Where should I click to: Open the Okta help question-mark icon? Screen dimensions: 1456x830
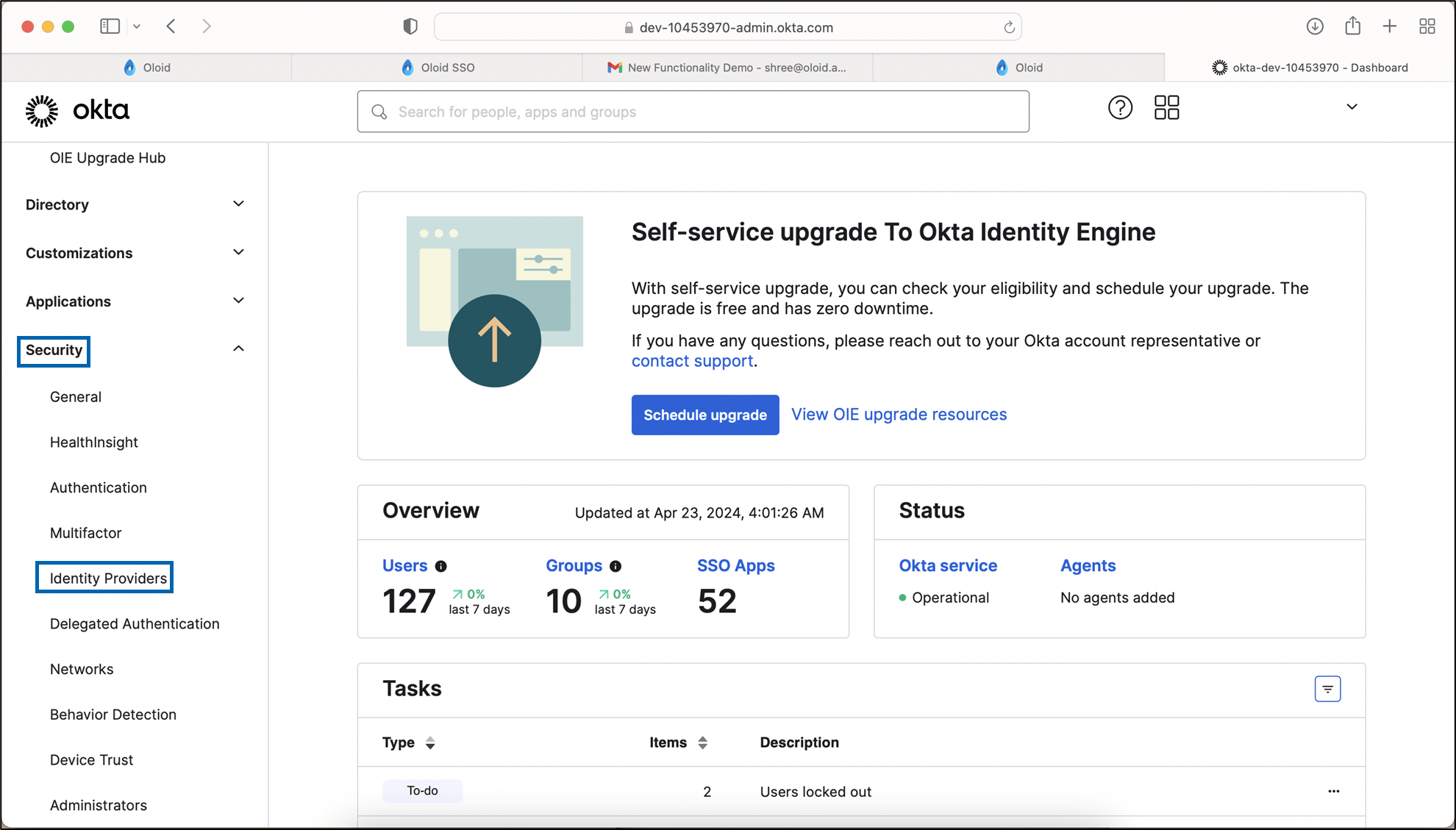[x=1120, y=108]
